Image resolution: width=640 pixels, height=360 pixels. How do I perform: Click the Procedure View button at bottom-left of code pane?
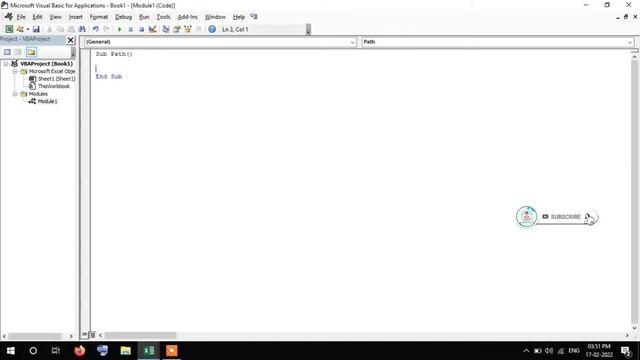84,335
